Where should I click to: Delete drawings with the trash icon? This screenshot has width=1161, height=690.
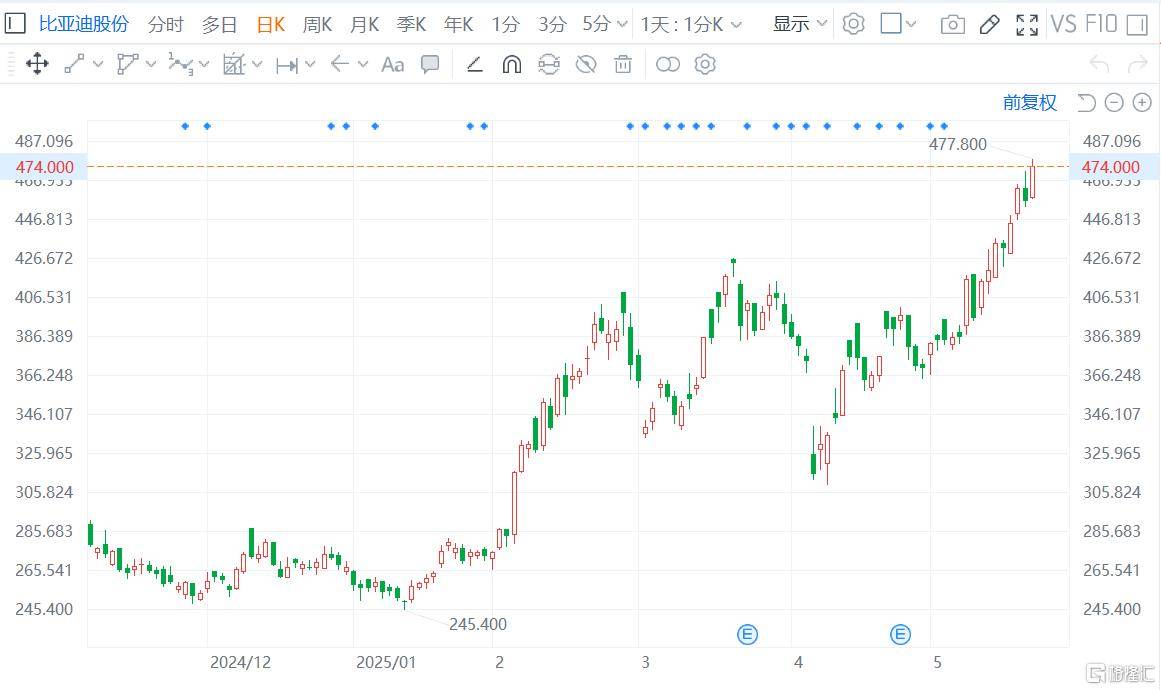[x=623, y=64]
